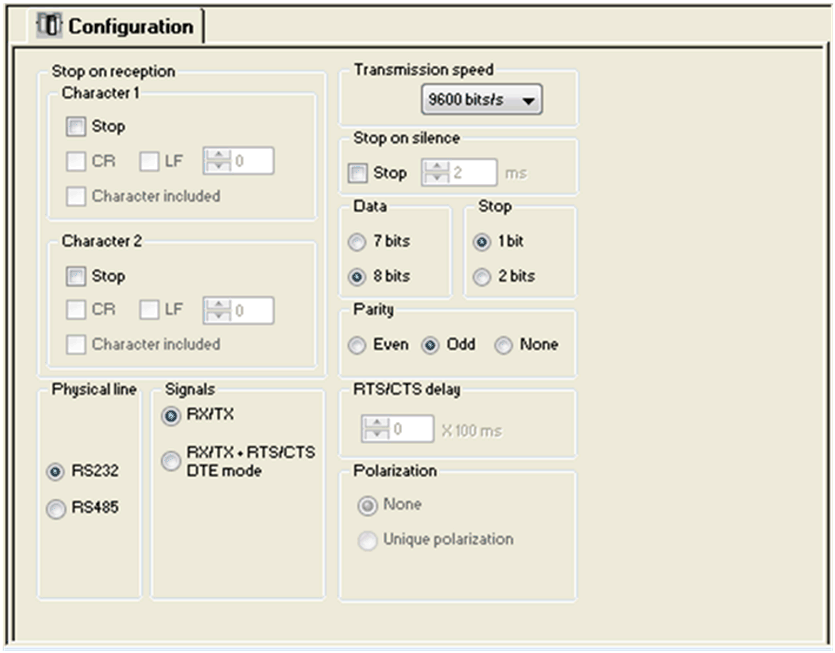Click the Stop on reception group label
The image size is (835, 653).
[113, 71]
